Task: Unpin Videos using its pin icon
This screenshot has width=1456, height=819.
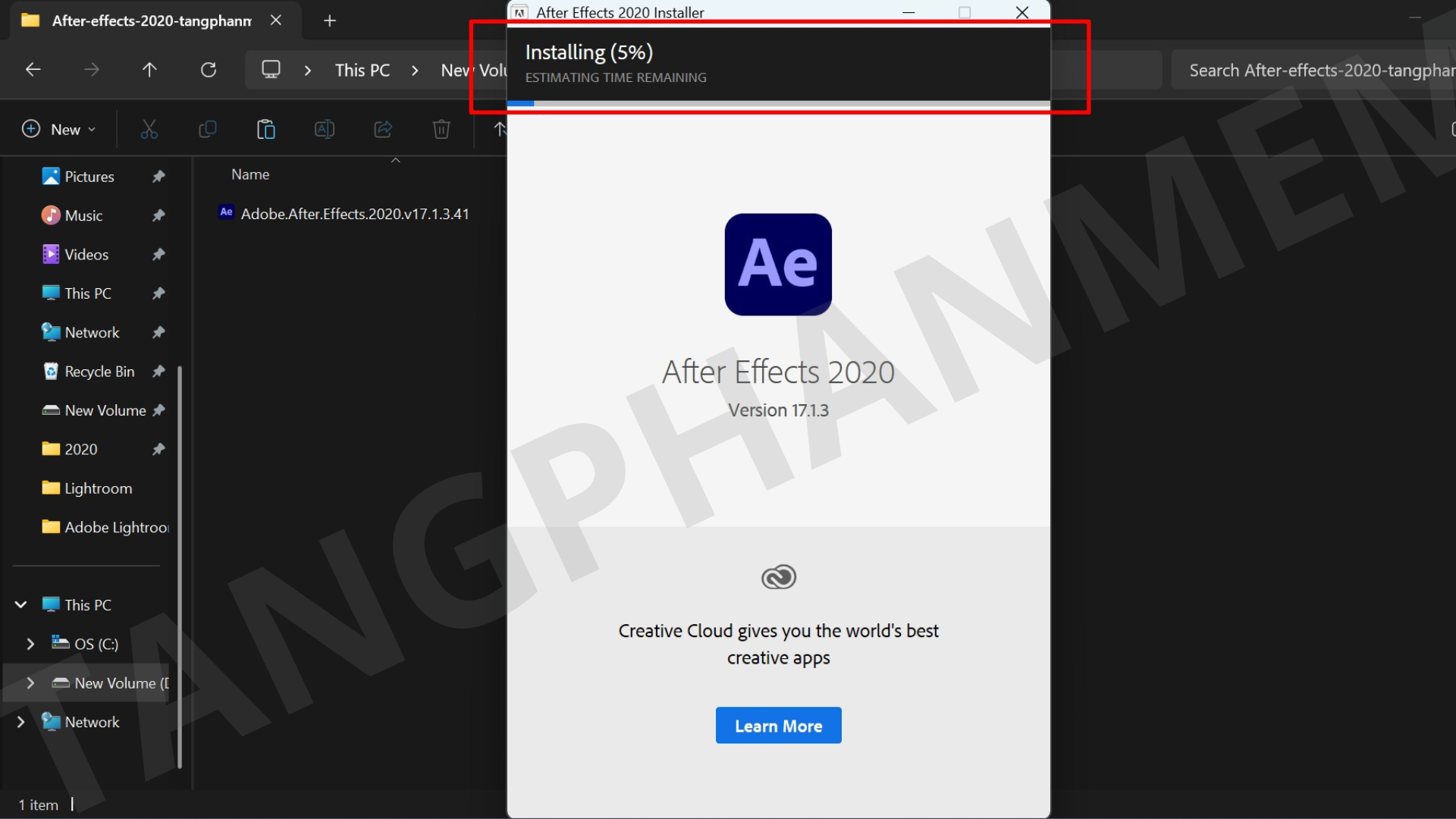Action: [x=158, y=254]
